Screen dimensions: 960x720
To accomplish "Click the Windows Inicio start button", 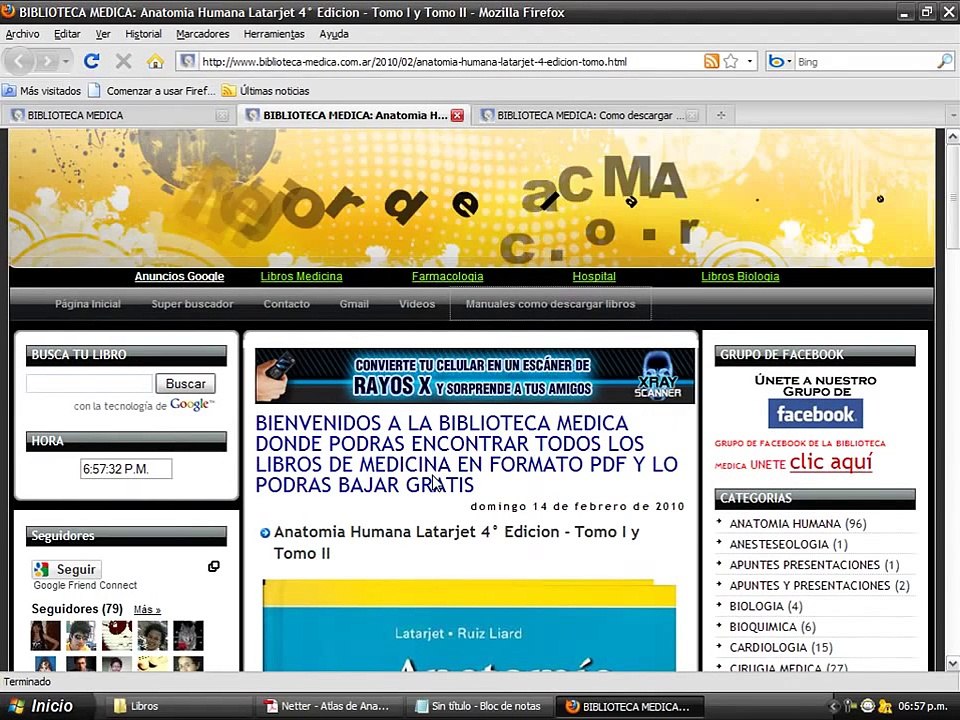I will coord(46,707).
